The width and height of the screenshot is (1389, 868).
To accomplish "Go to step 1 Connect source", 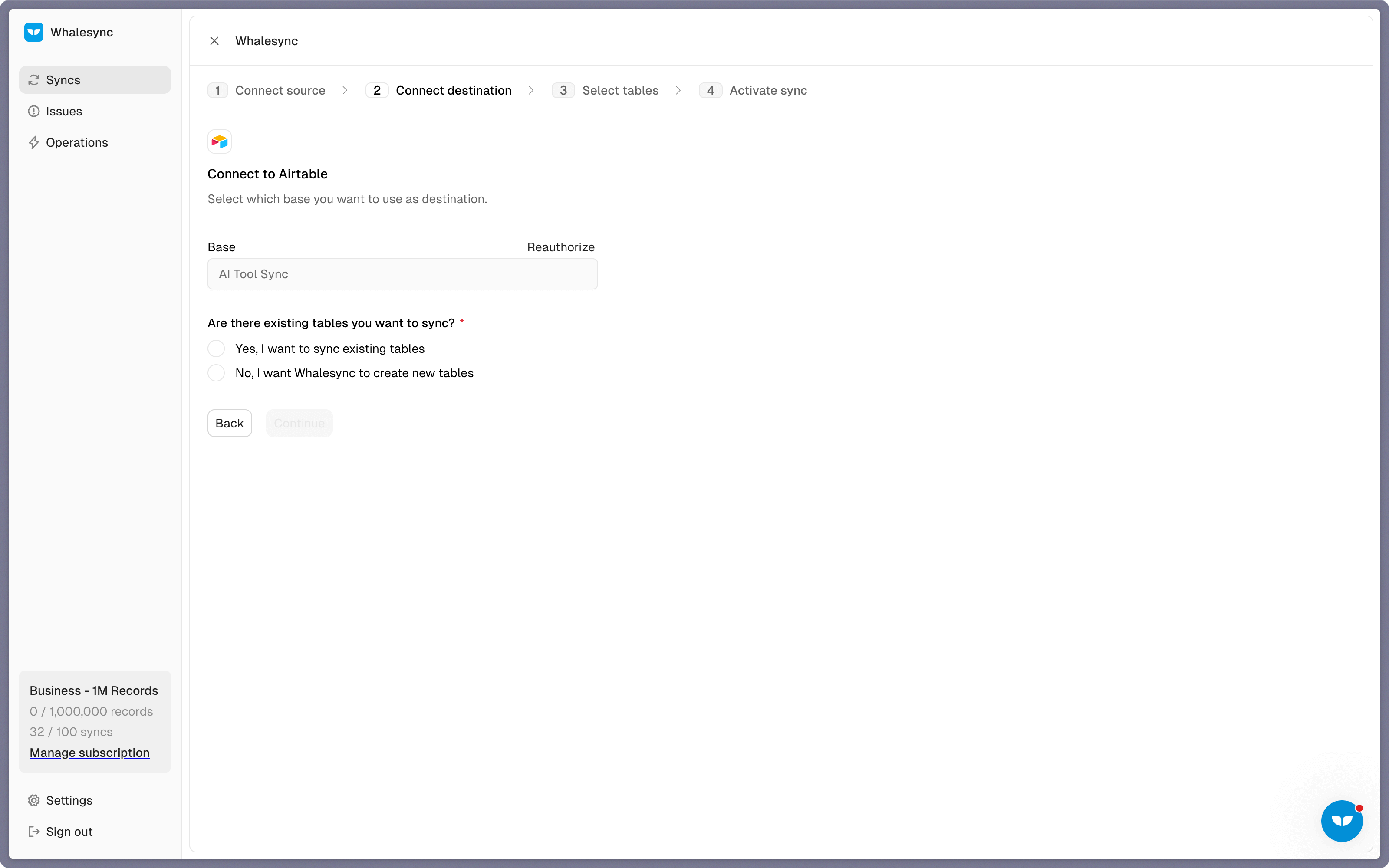I will click(x=267, y=90).
